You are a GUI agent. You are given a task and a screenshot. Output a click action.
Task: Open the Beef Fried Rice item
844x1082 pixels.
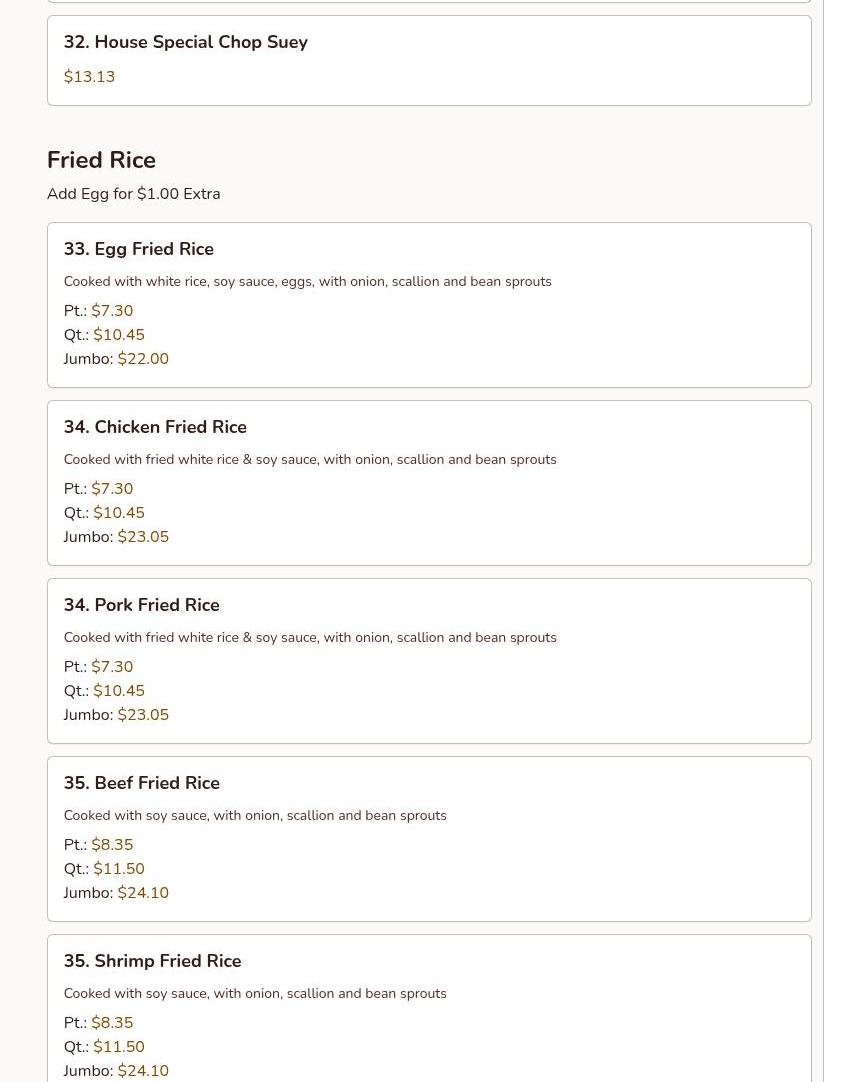click(142, 783)
